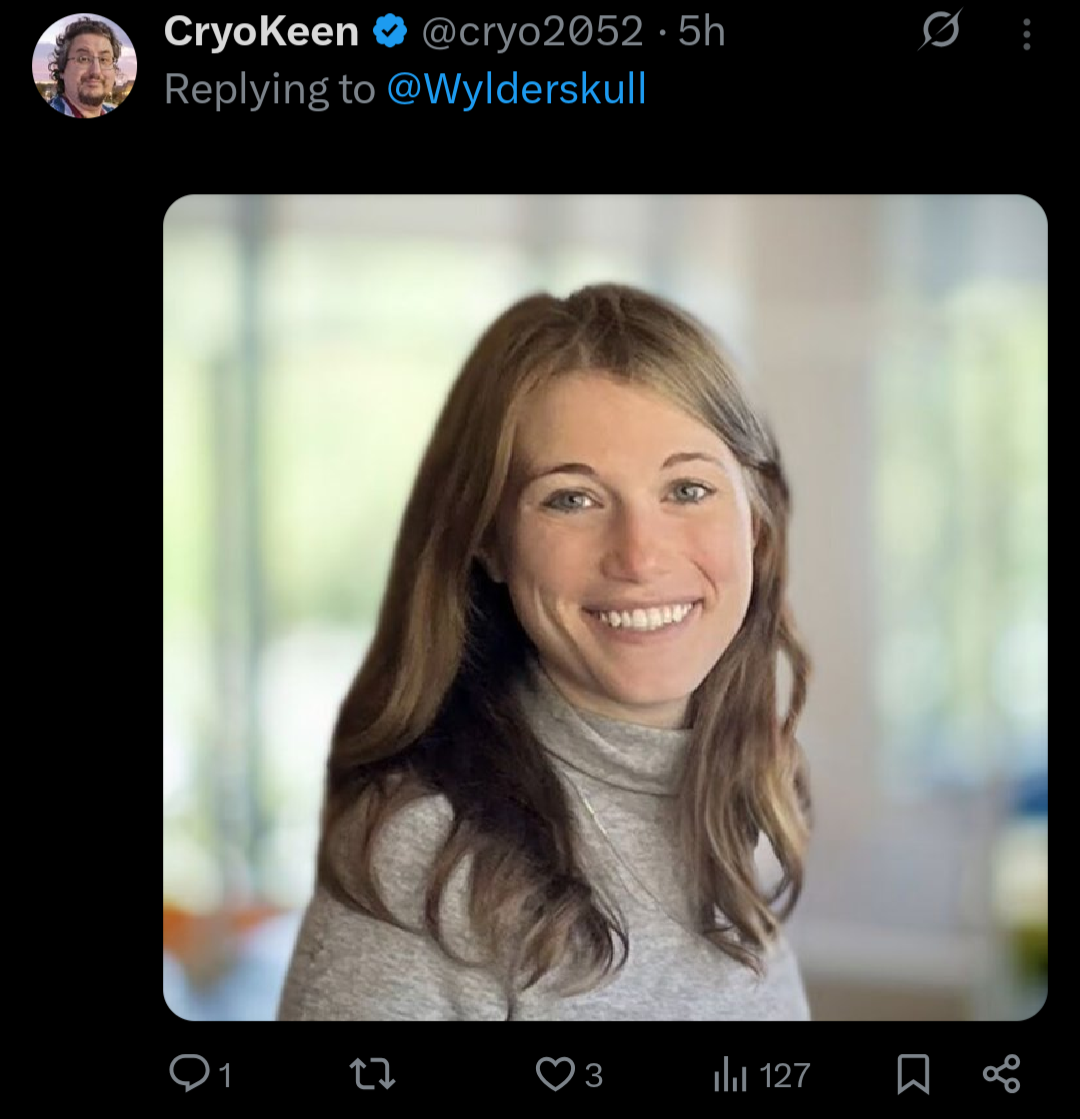
Task: Click the @cryo2052 handle
Action: pos(532,33)
